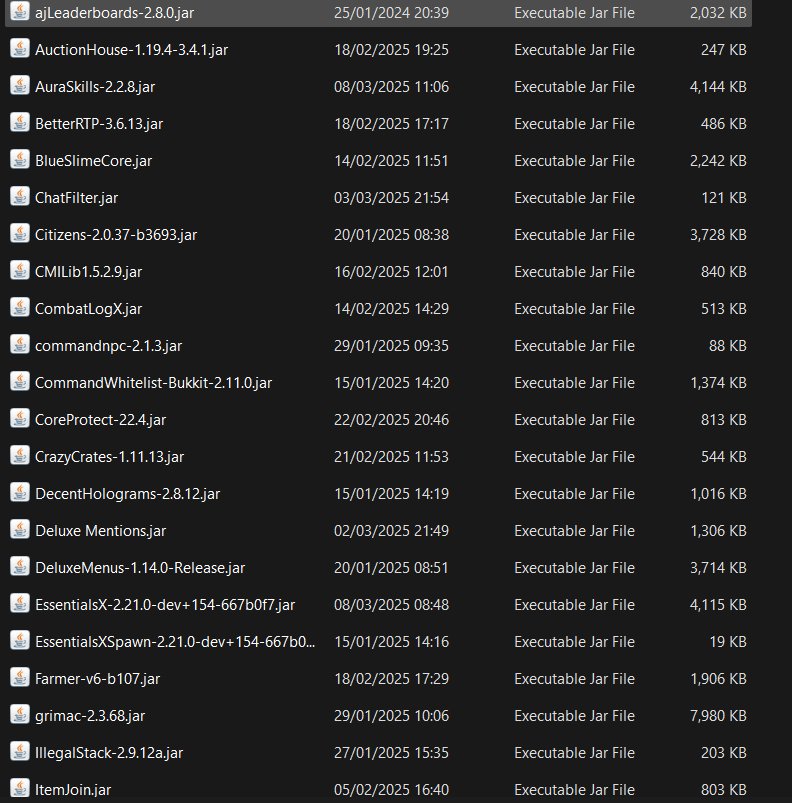Select file name CommandWhitelist-Bukkit-2.11.0.jar
Screen dimensions: 792x803
(x=154, y=383)
